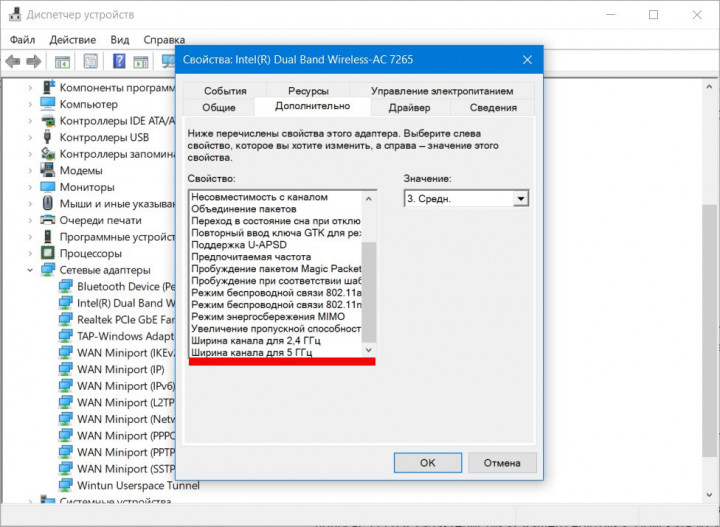Click the Wintun Userspace Tunnel adapter icon

pyautogui.click(x=66, y=486)
